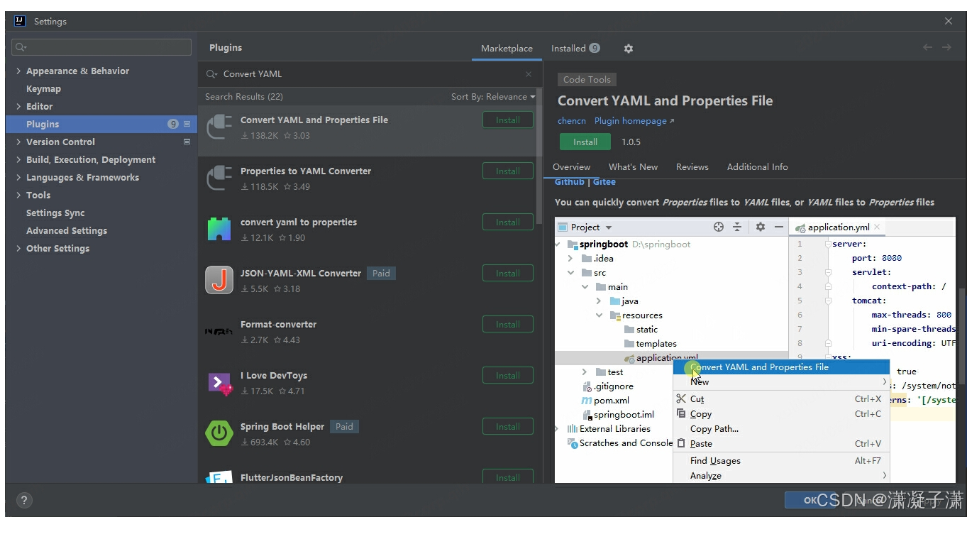Open the What's New tab
The width and height of the screenshot is (975, 539).
(632, 167)
